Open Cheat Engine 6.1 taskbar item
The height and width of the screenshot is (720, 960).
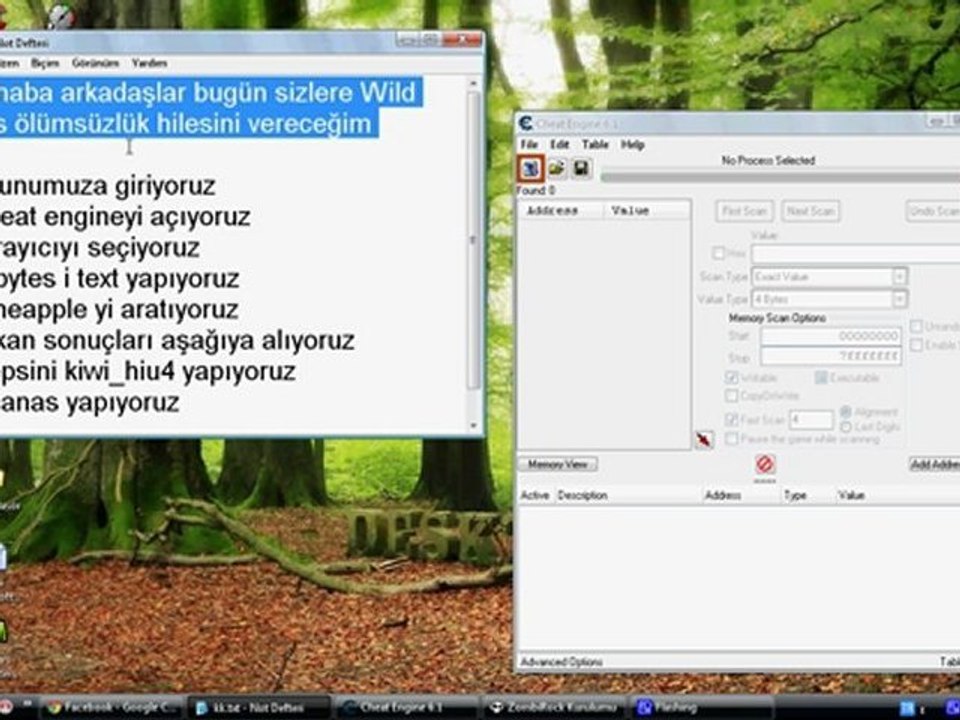(405, 708)
